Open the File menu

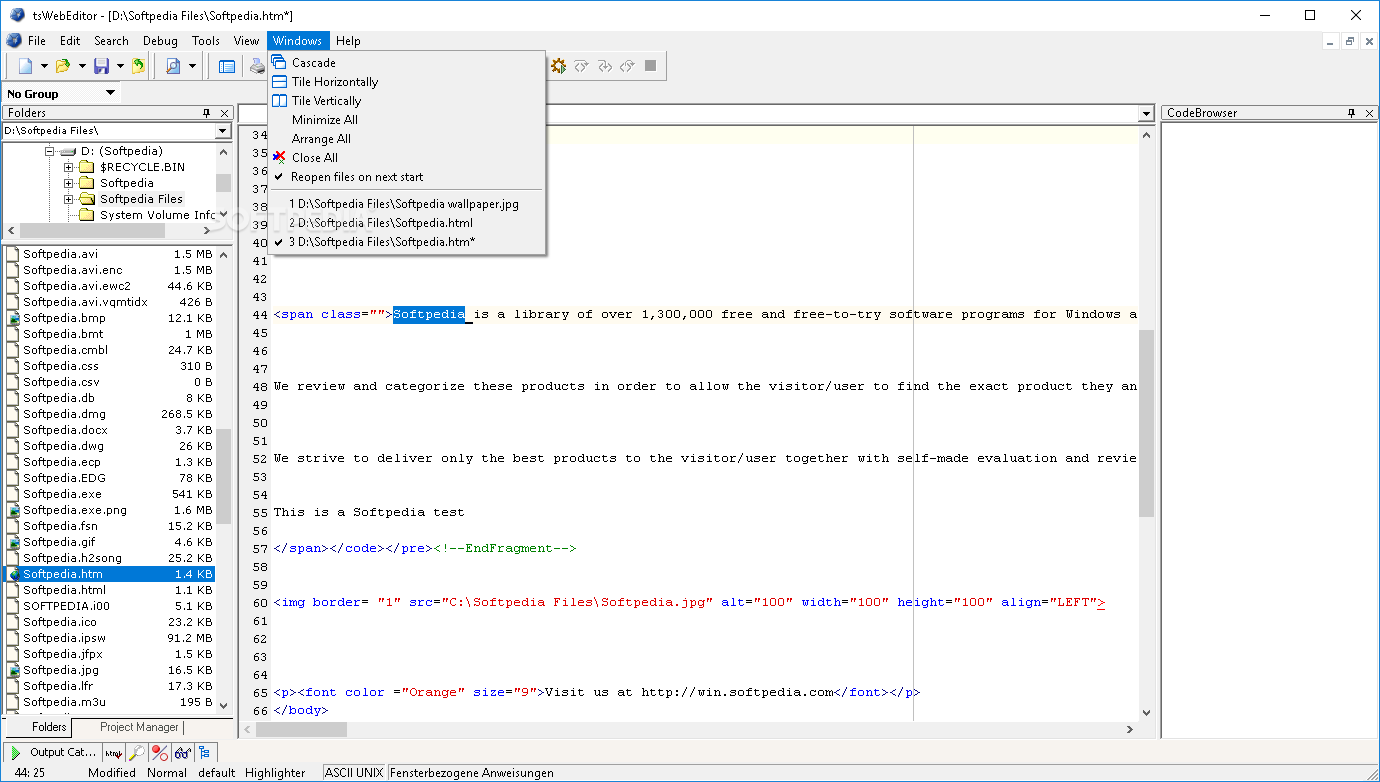click(36, 41)
